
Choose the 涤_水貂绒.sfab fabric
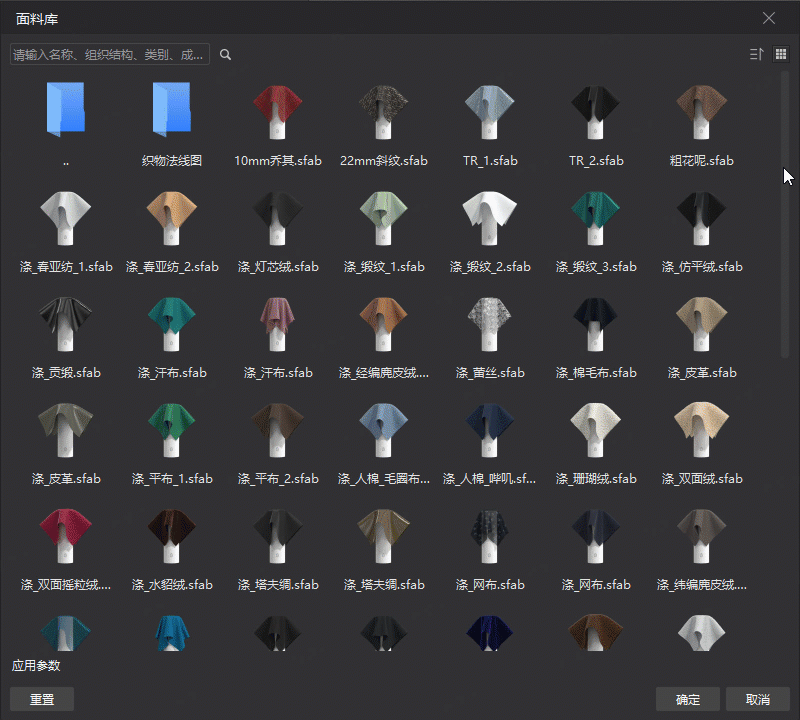[x=172, y=536]
